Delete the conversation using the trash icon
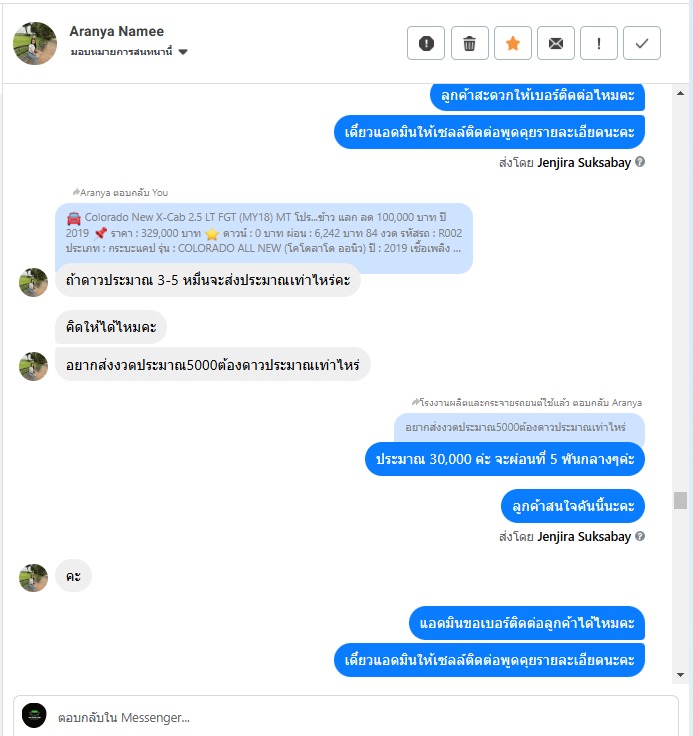Viewport: 693px width, 736px height. 470,43
